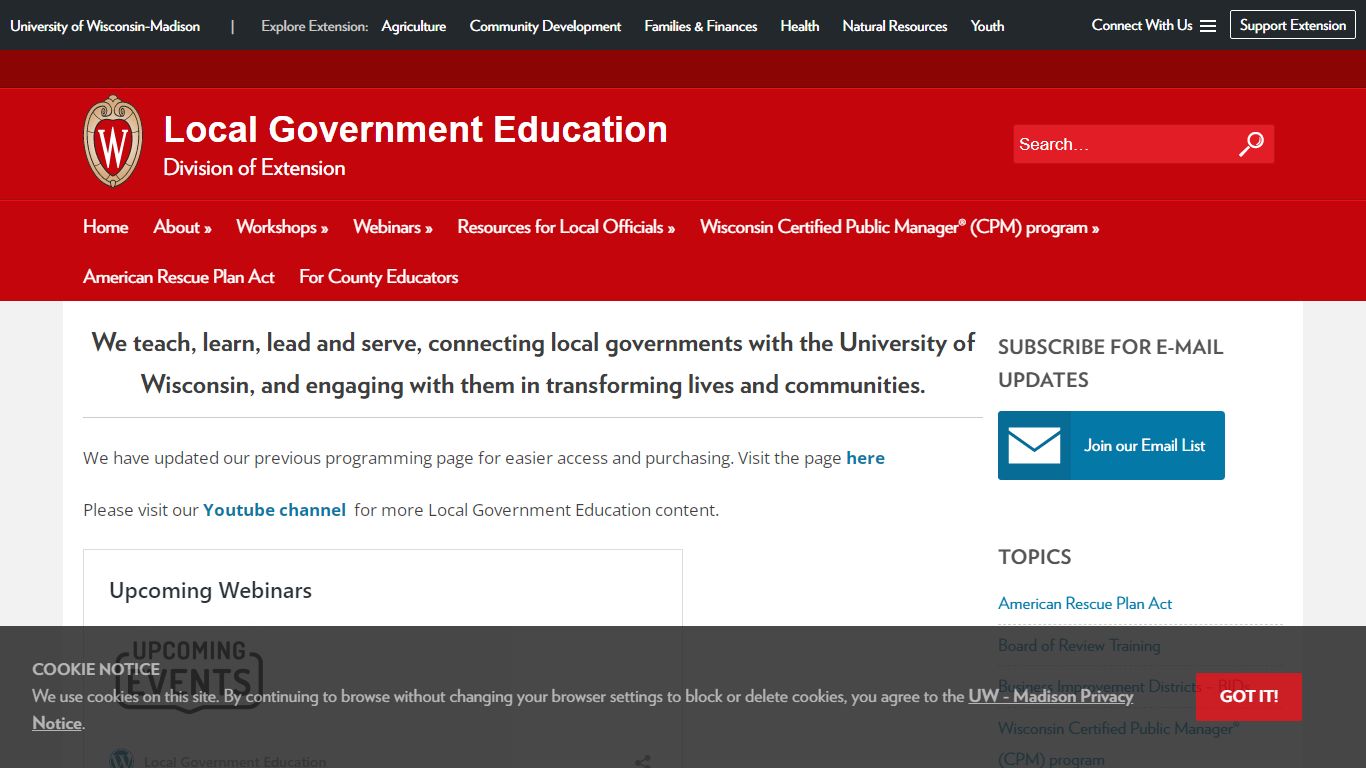
Task: Expand Resources for Local Officials menu
Action: point(566,227)
